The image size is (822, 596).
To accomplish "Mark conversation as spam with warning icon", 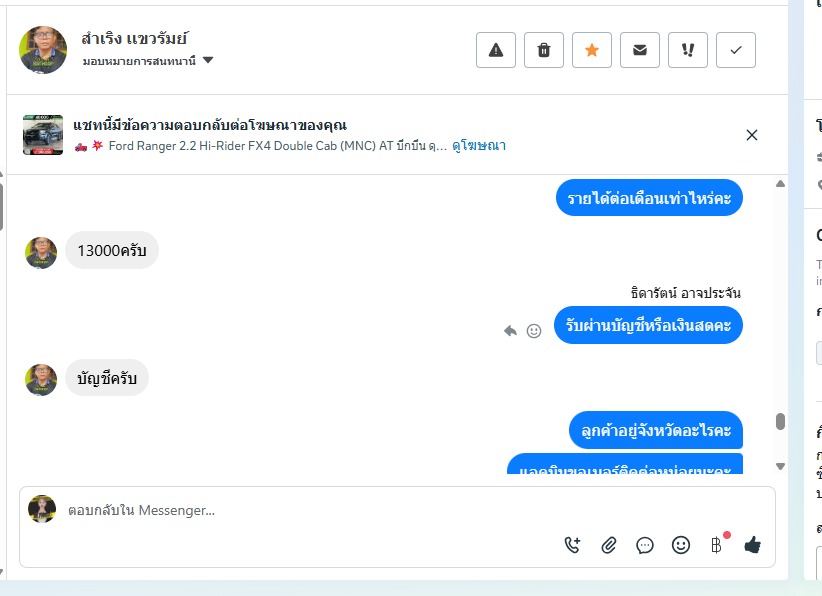I will [x=495, y=50].
